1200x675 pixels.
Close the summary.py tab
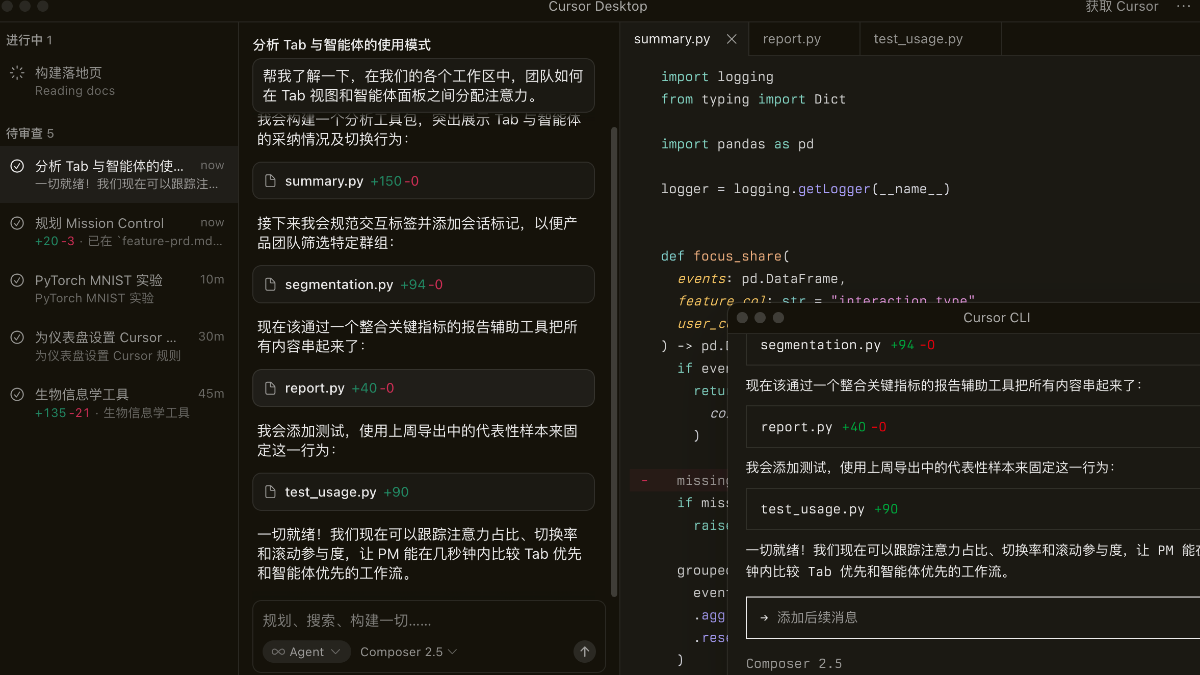(x=731, y=39)
